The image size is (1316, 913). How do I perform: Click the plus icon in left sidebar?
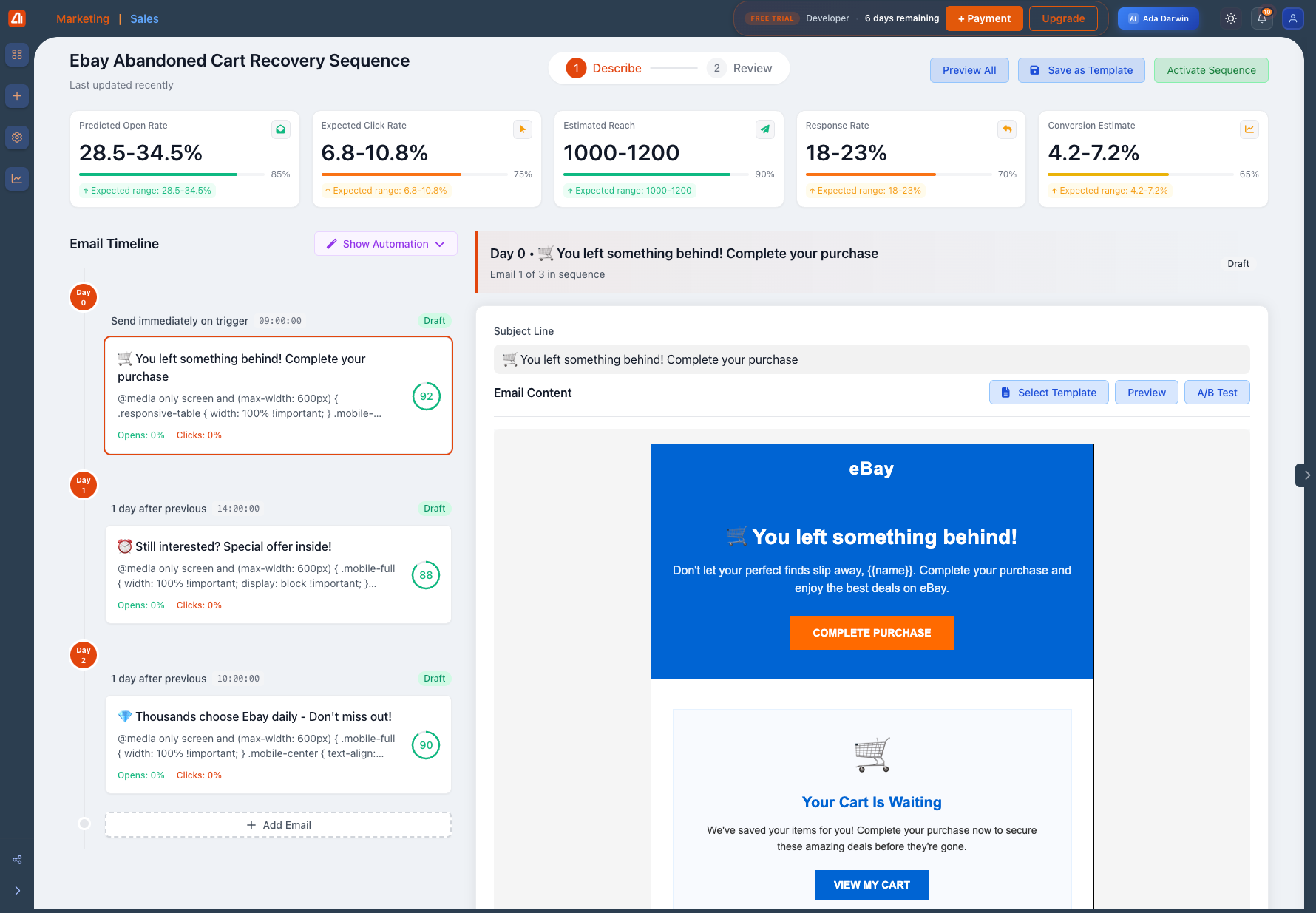tap(17, 96)
